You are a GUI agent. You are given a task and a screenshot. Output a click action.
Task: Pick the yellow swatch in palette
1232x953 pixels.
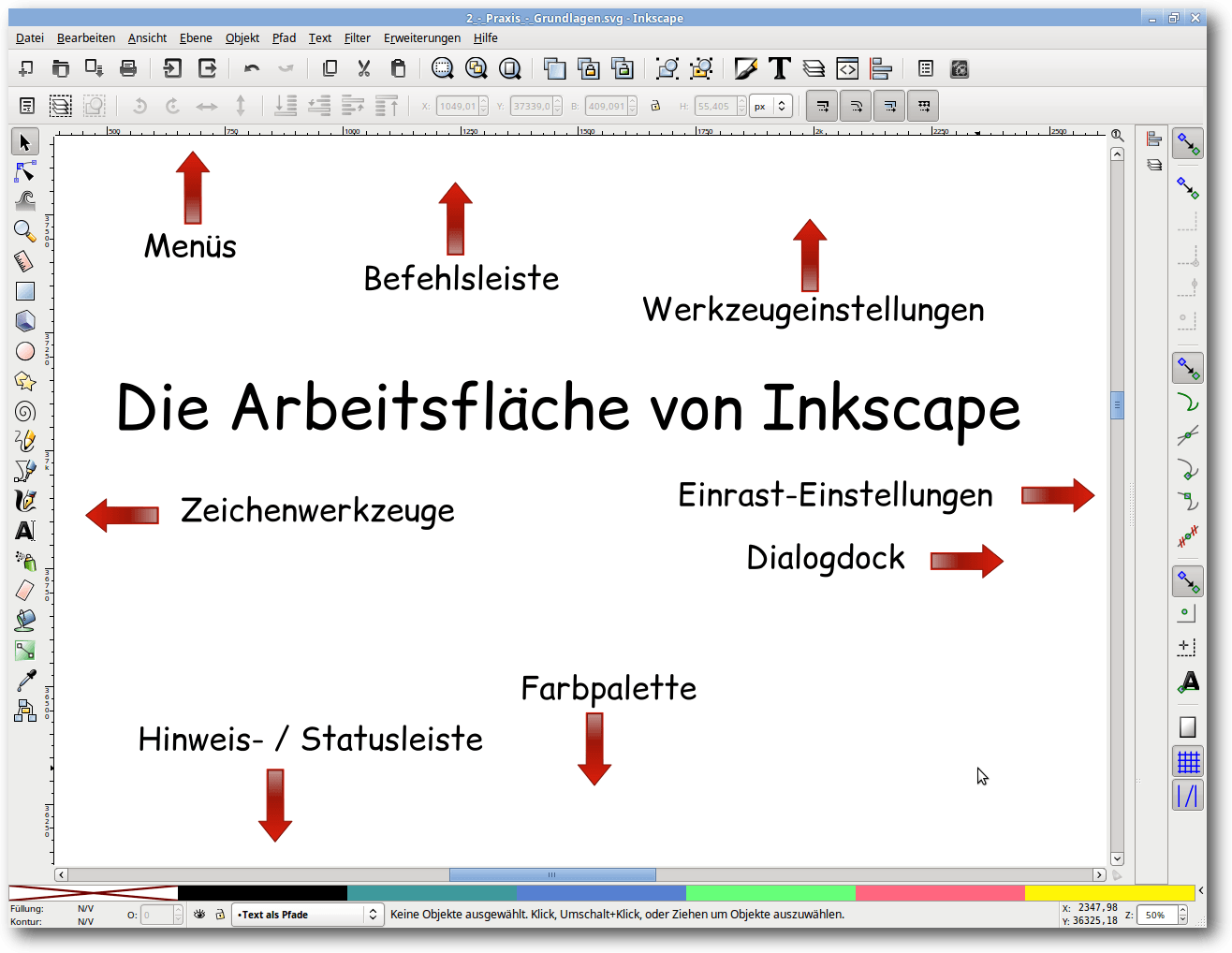(1109, 893)
